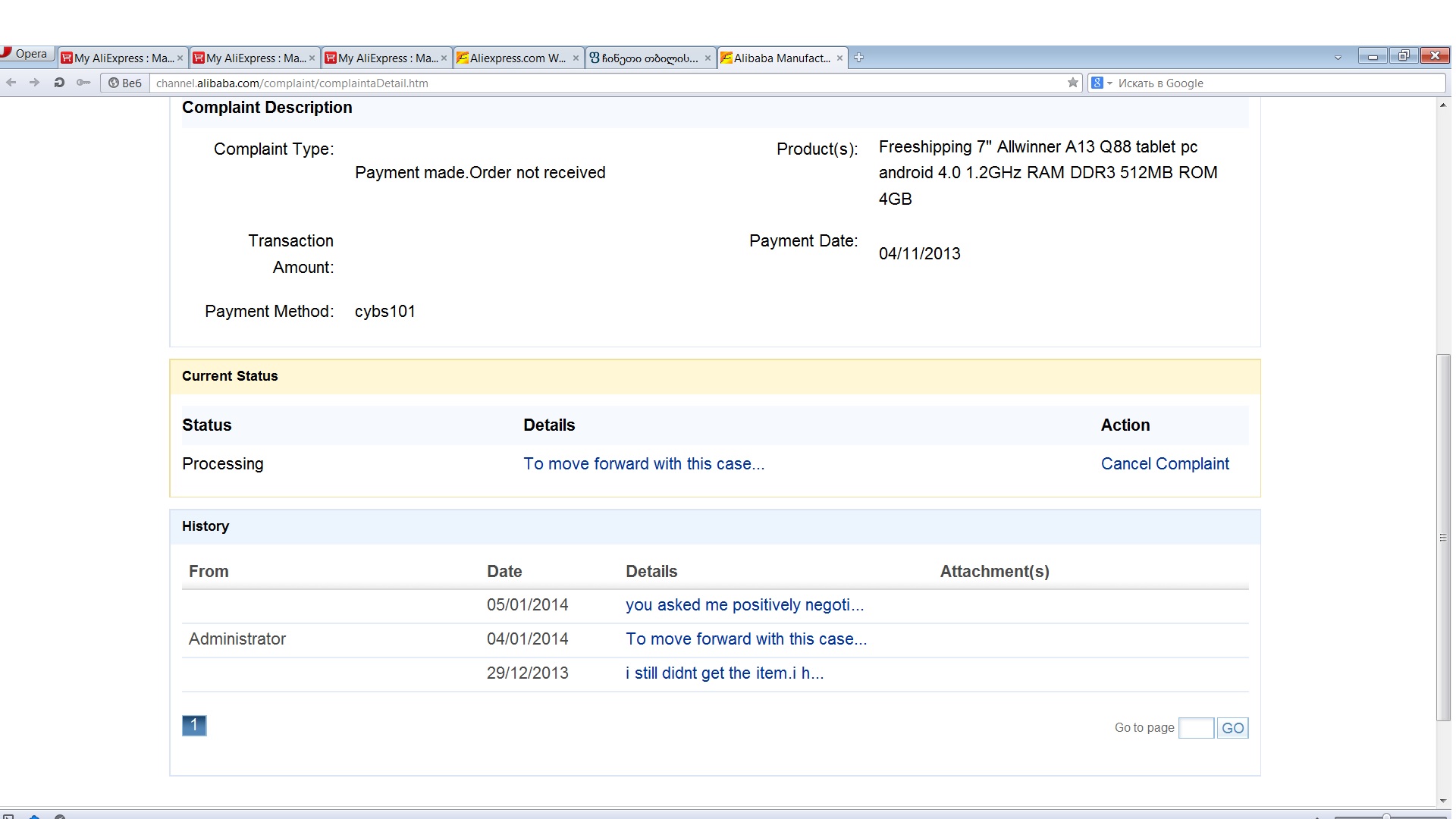Click the browser back arrow
1456x819 pixels.
[11, 83]
